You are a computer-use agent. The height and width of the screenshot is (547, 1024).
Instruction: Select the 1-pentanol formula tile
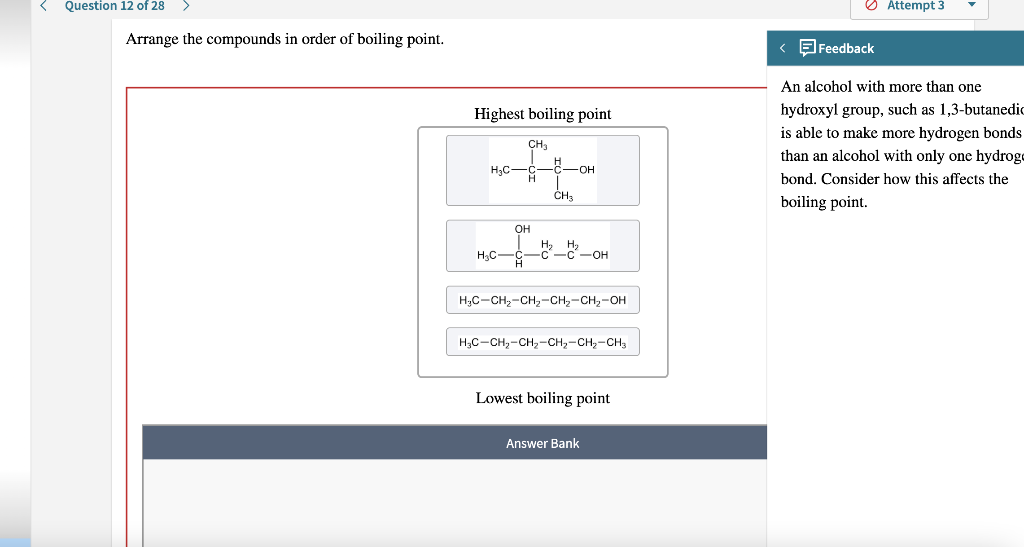[543, 300]
